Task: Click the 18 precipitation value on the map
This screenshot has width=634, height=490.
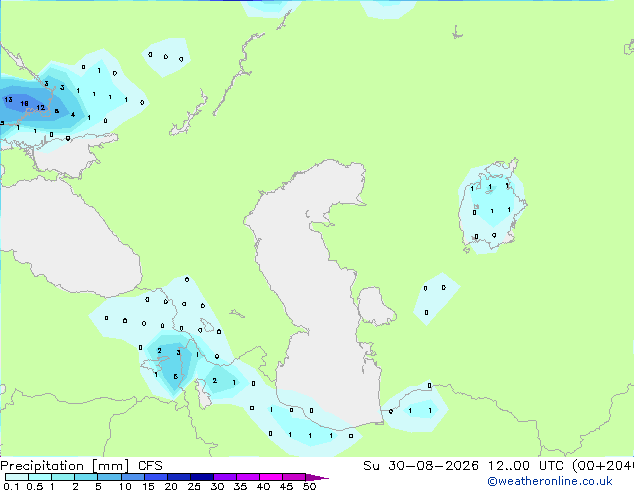Action: point(24,103)
